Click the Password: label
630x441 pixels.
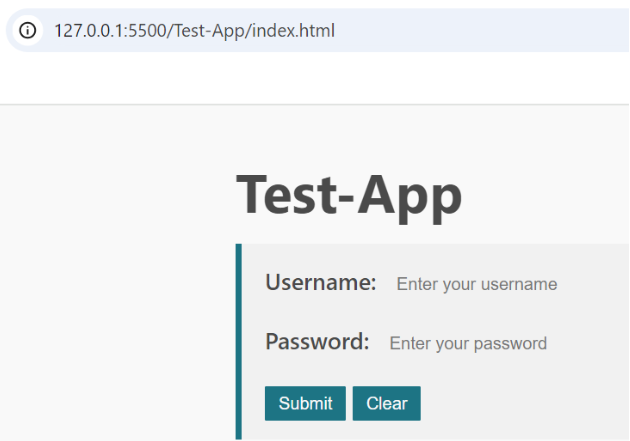coord(317,342)
